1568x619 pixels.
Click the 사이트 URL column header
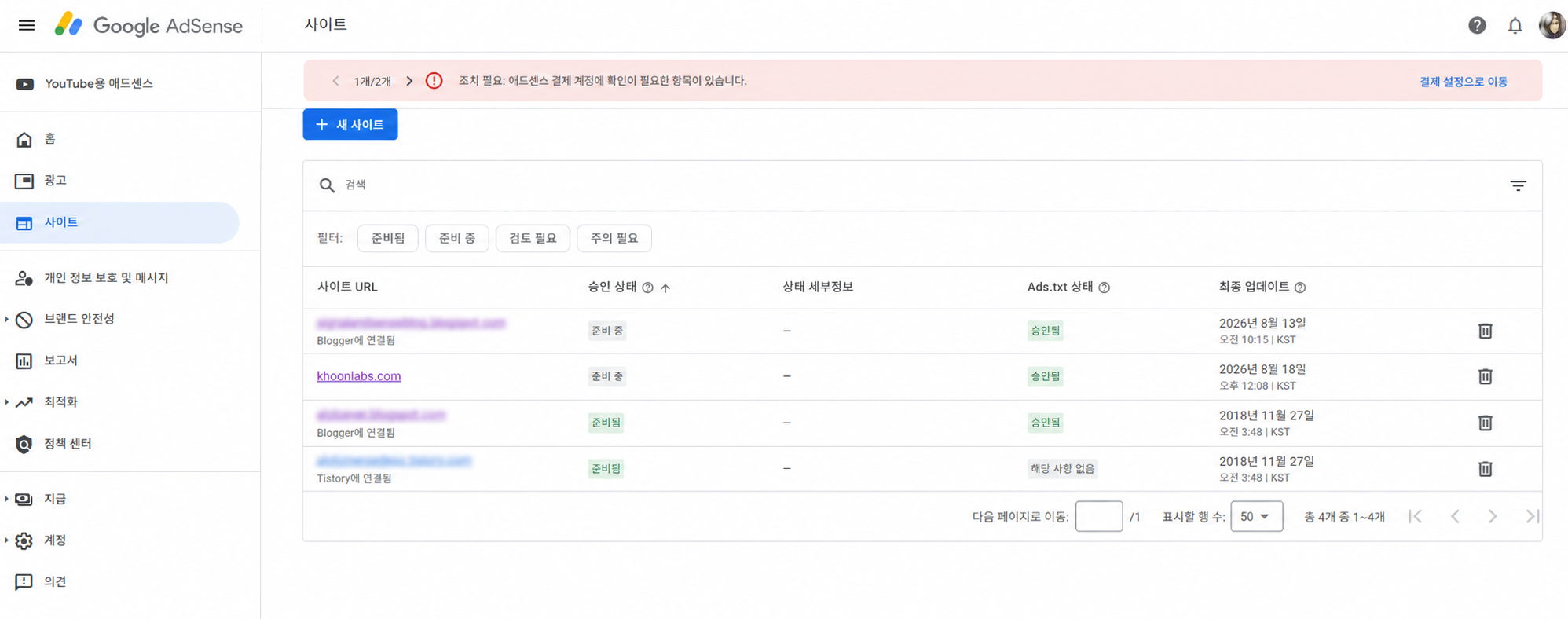[347, 287]
